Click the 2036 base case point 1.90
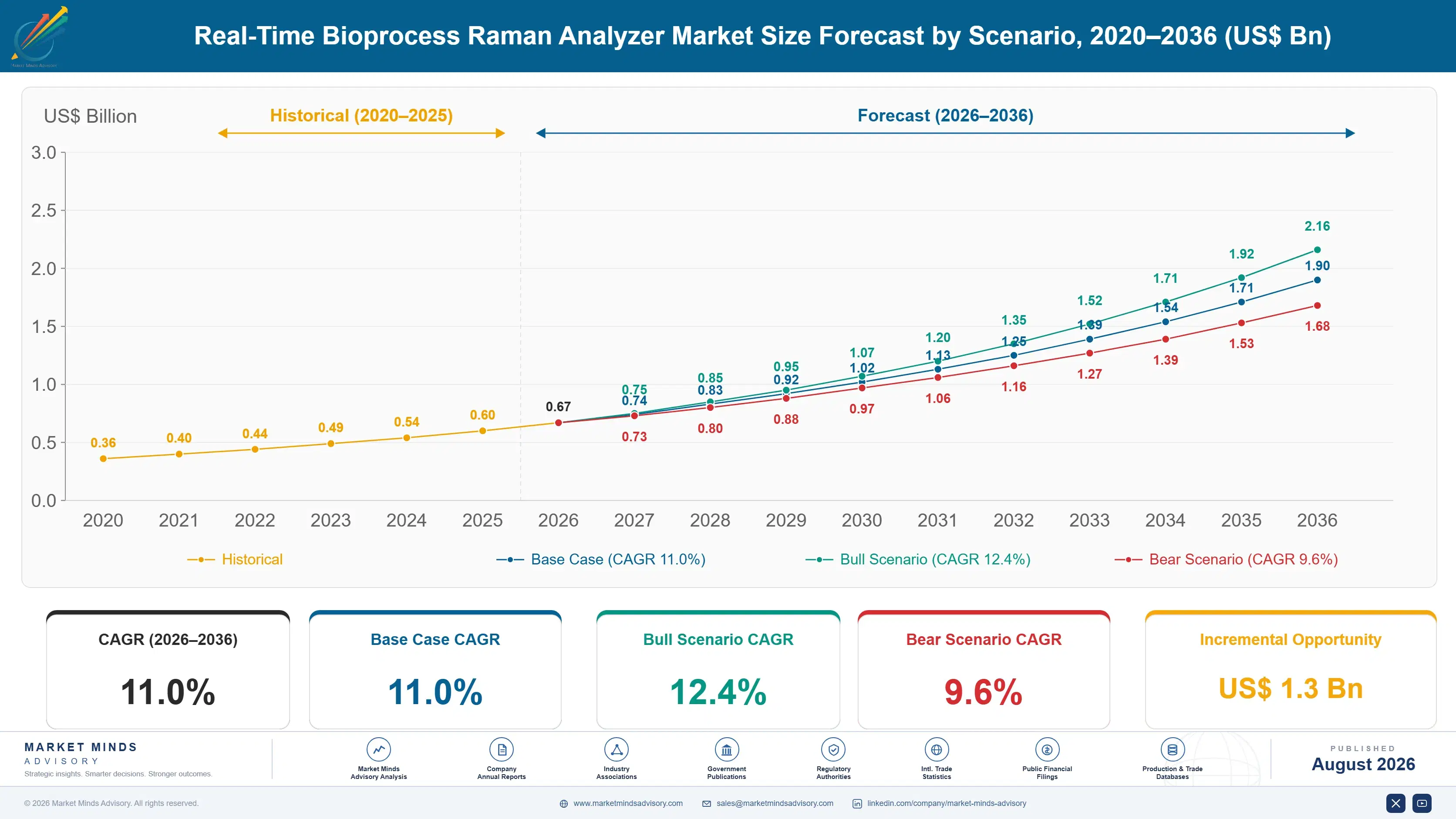The image size is (1456, 819). coord(1317,280)
